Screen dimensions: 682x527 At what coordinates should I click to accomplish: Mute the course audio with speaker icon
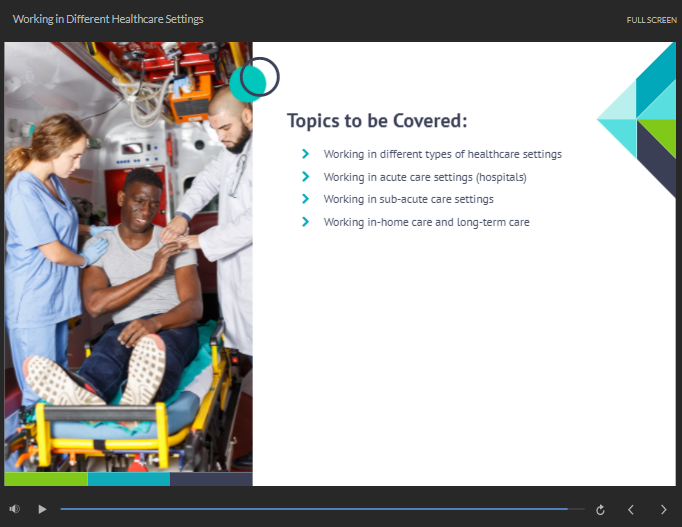[14, 509]
